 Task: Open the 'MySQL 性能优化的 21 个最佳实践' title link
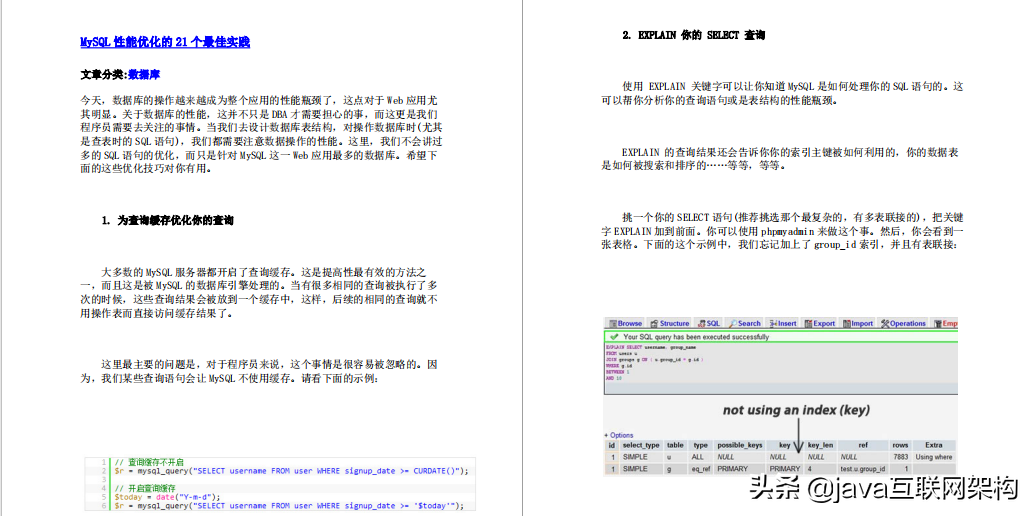pyautogui.click(x=165, y=42)
